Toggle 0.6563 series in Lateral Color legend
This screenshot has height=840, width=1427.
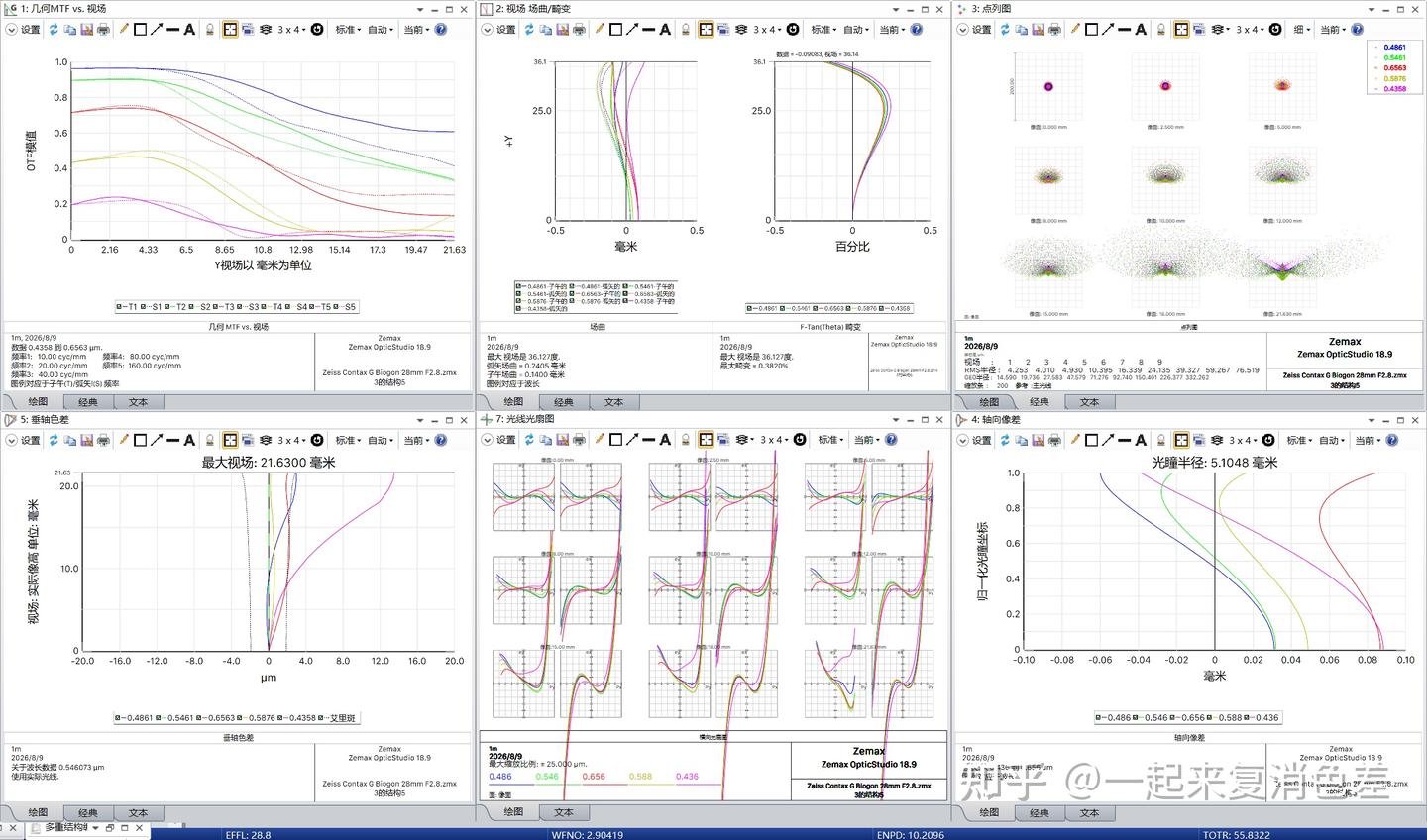click(218, 718)
